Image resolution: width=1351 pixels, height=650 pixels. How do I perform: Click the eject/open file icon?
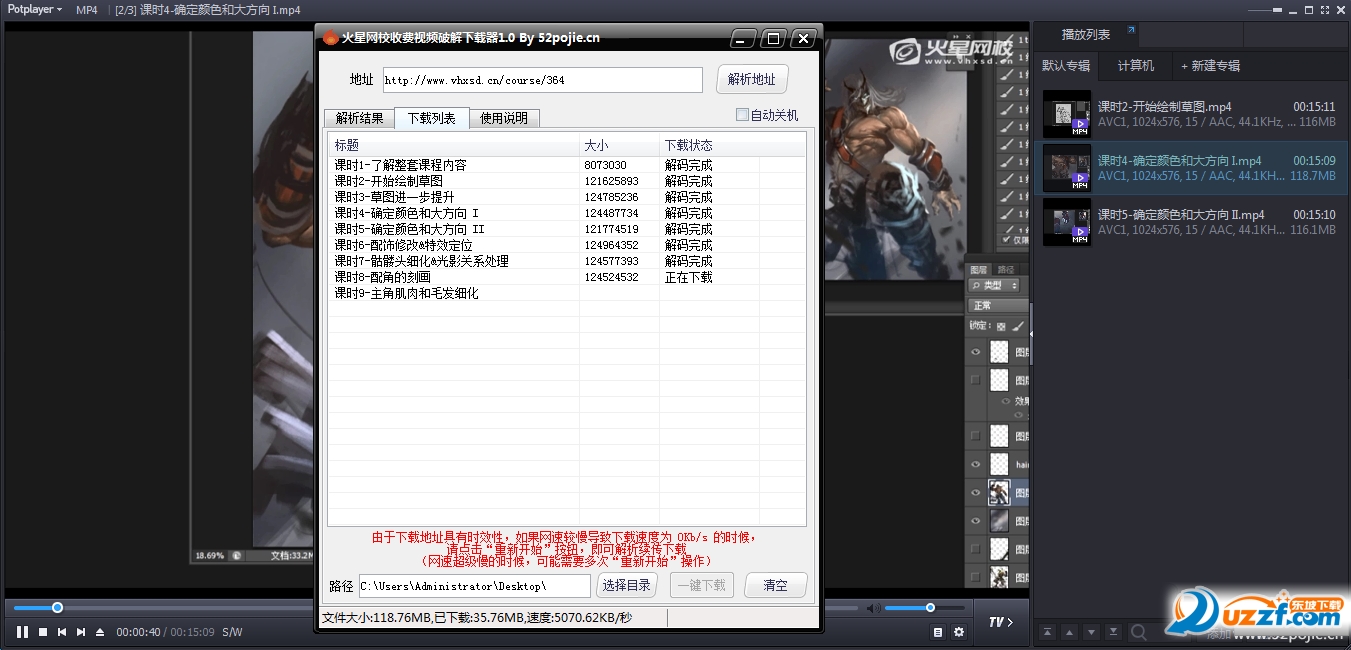click(100, 632)
